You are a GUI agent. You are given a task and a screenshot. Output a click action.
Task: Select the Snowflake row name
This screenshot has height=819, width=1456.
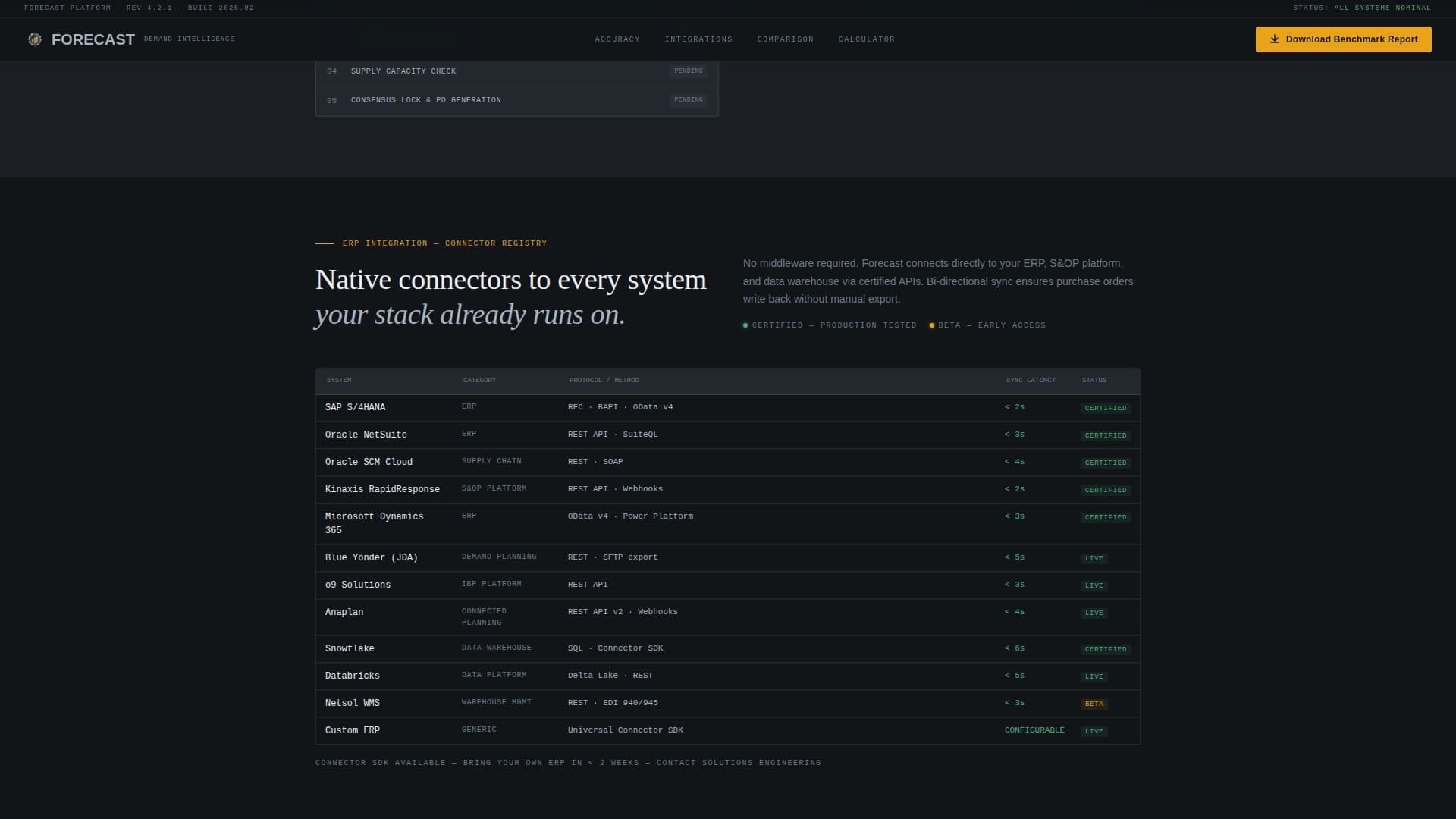click(349, 648)
